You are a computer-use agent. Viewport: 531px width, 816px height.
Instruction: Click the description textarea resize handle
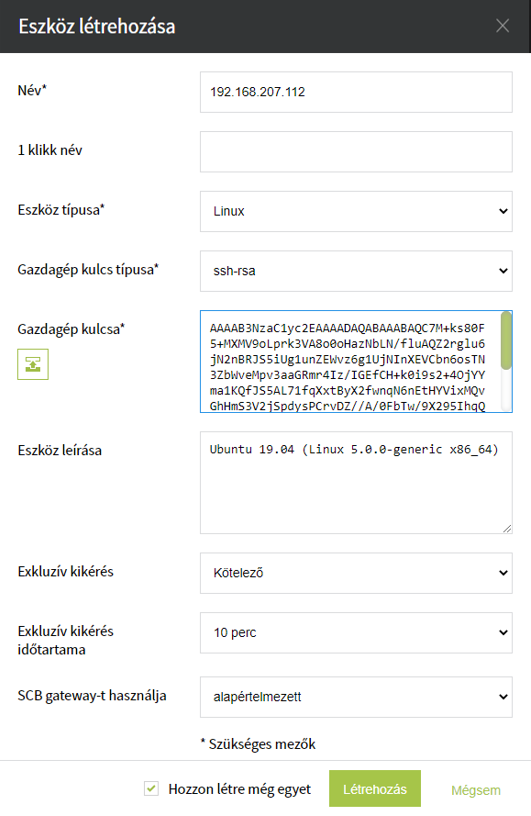(507, 528)
